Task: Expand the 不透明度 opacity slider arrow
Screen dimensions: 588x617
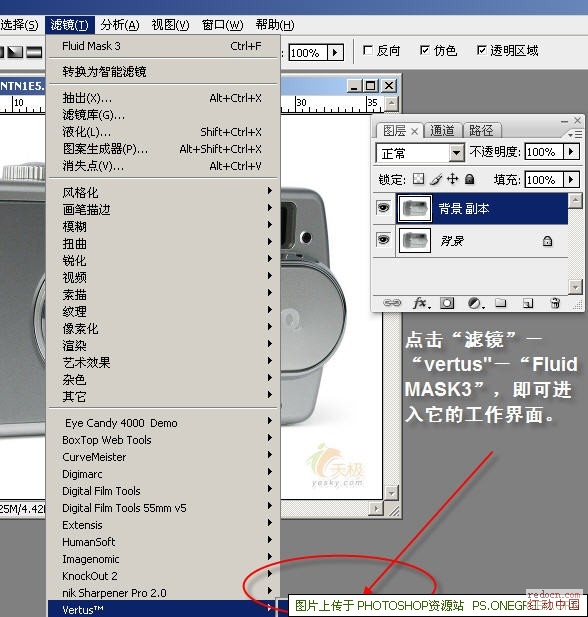Action: [571, 151]
